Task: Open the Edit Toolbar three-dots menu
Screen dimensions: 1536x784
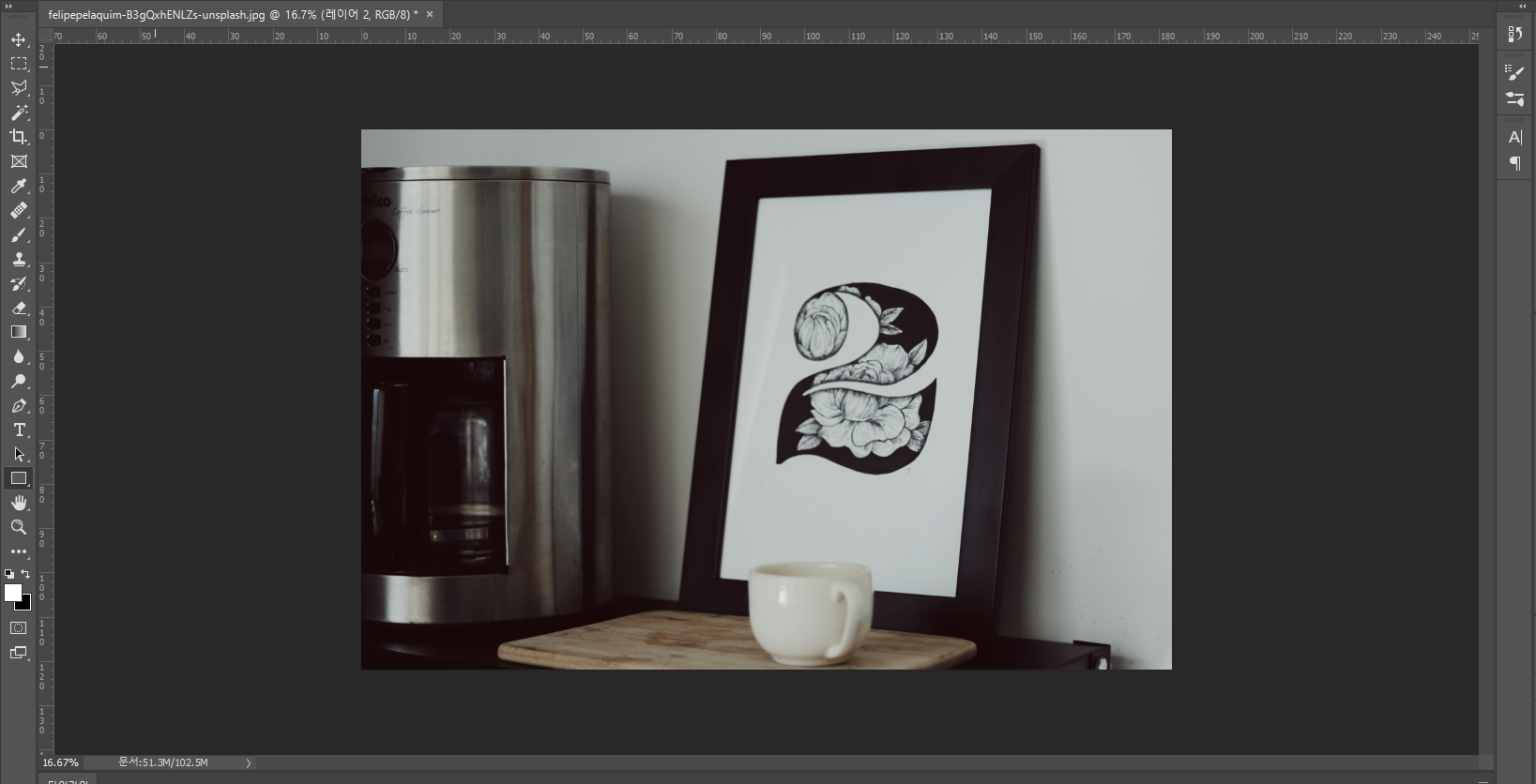Action: coord(19,551)
